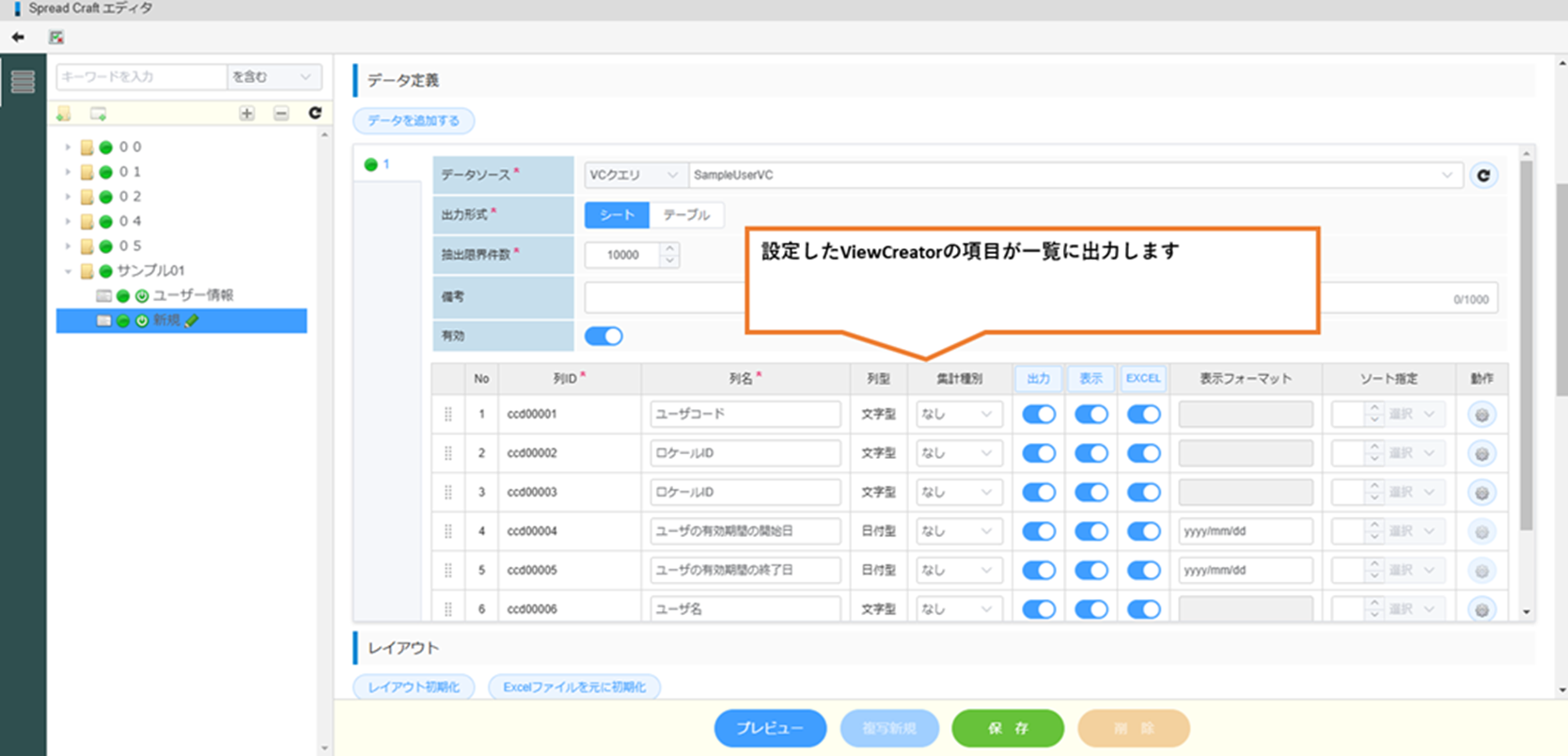Click the プレビュー button
This screenshot has width=1568, height=756.
770,728
